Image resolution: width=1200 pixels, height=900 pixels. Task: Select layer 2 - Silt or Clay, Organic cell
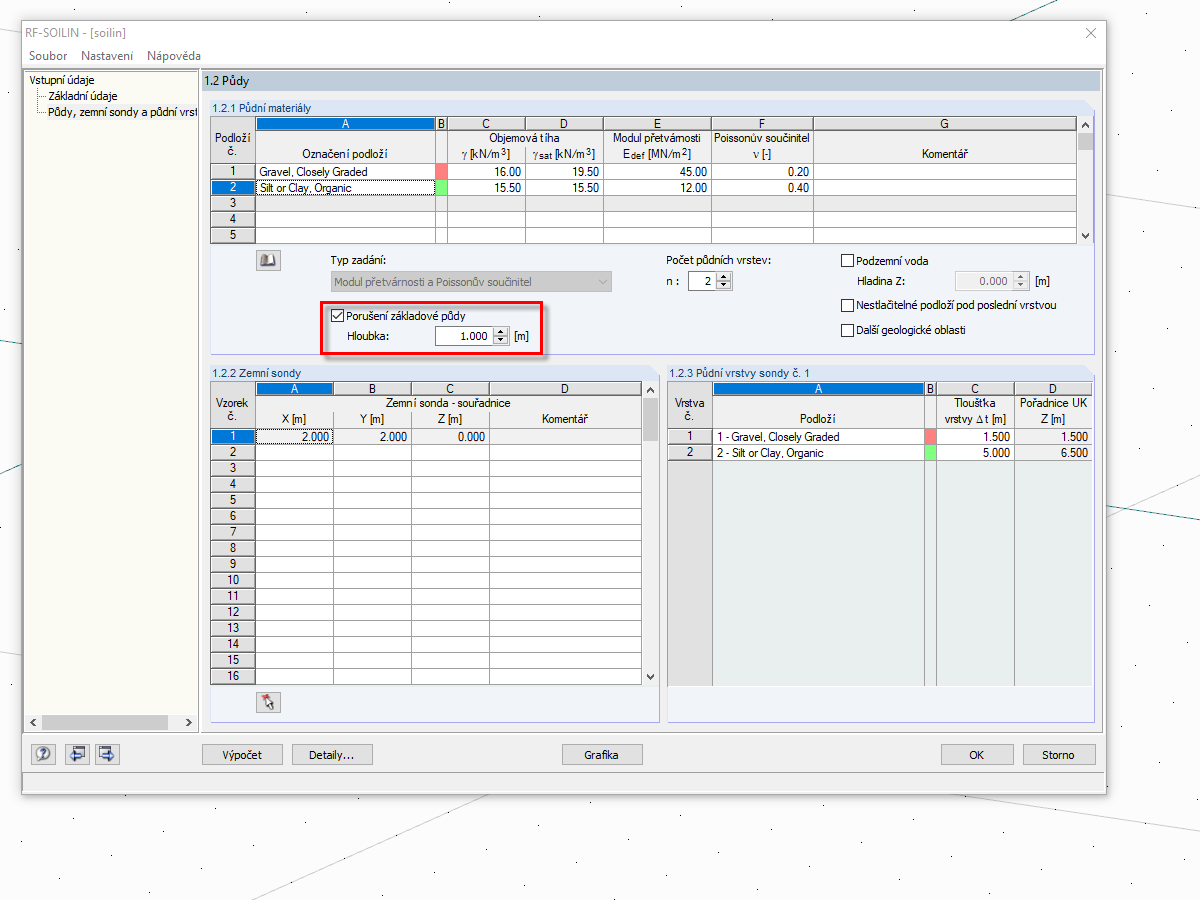[818, 453]
